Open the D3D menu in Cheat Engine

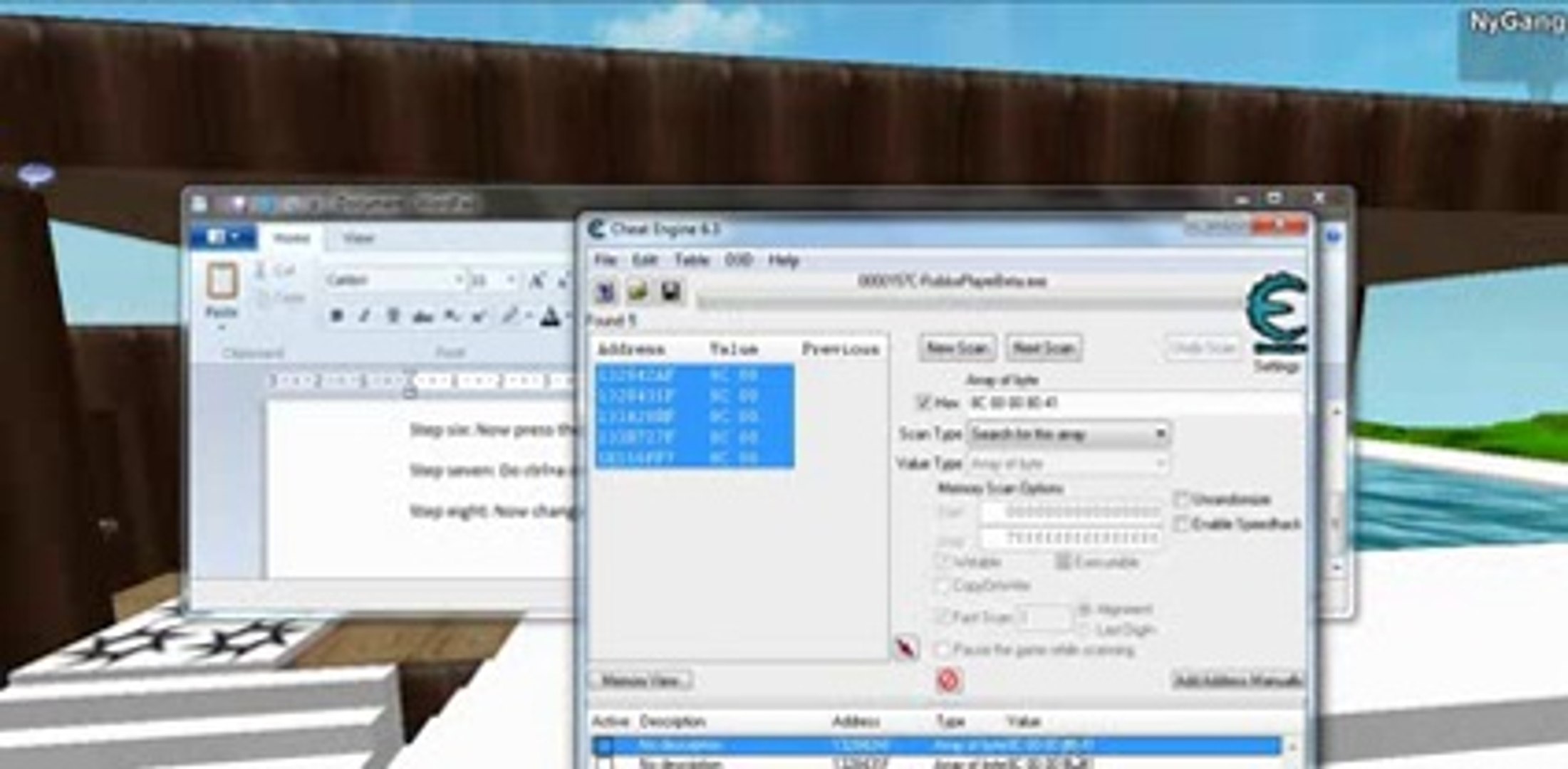[x=739, y=260]
